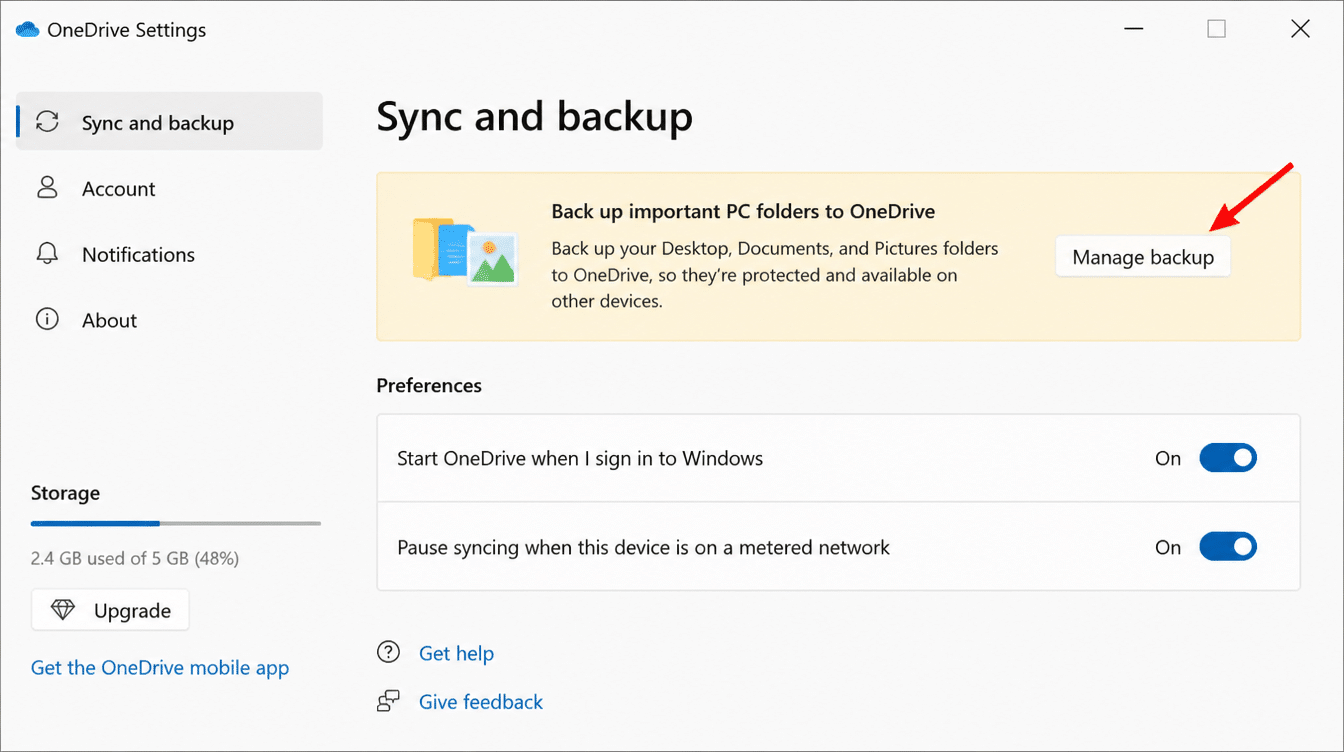Open Get the OneDrive mobile app link
This screenshot has height=752, width=1344.
160,667
